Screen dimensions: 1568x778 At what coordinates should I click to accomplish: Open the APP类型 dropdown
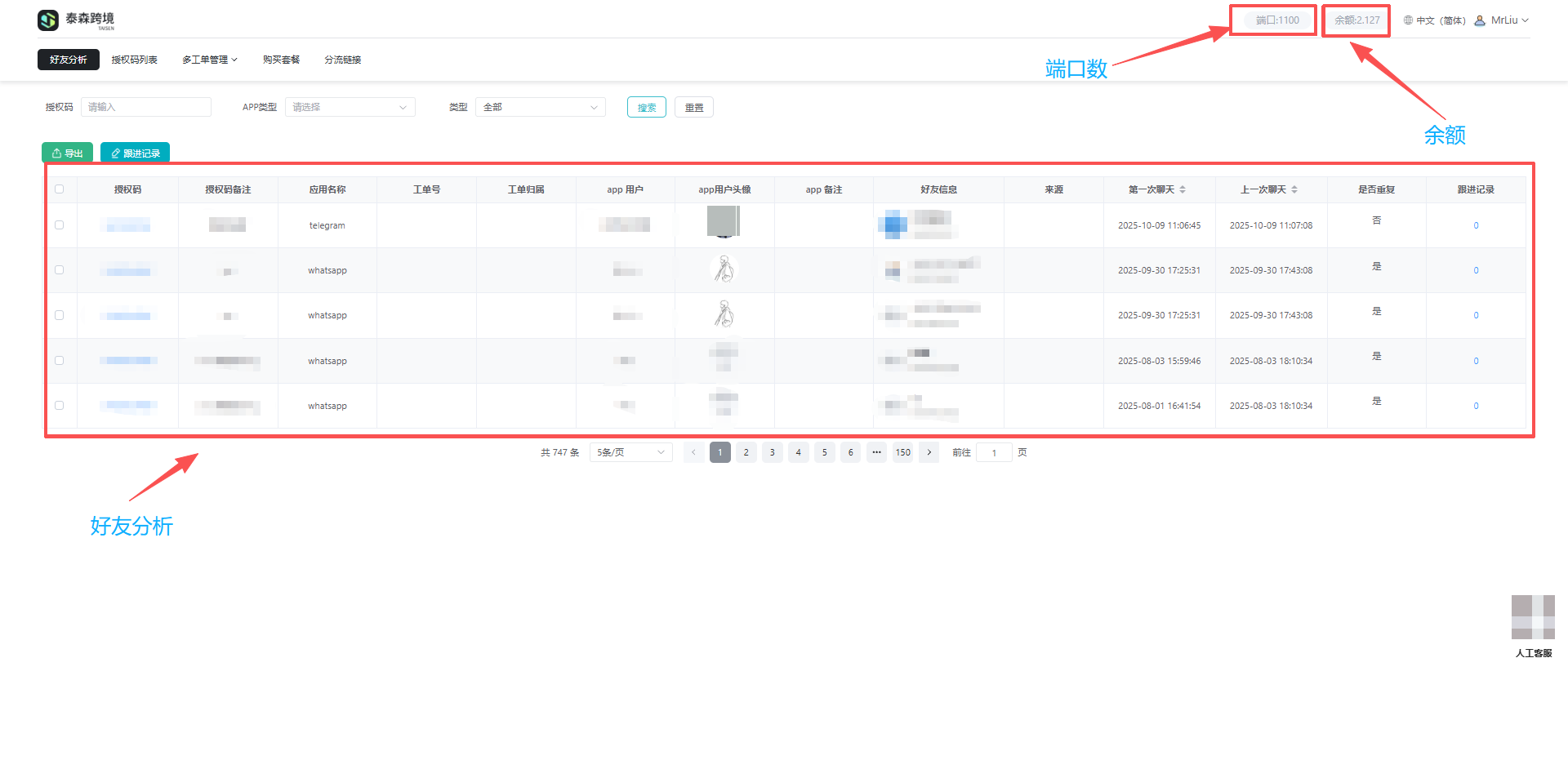pos(350,107)
